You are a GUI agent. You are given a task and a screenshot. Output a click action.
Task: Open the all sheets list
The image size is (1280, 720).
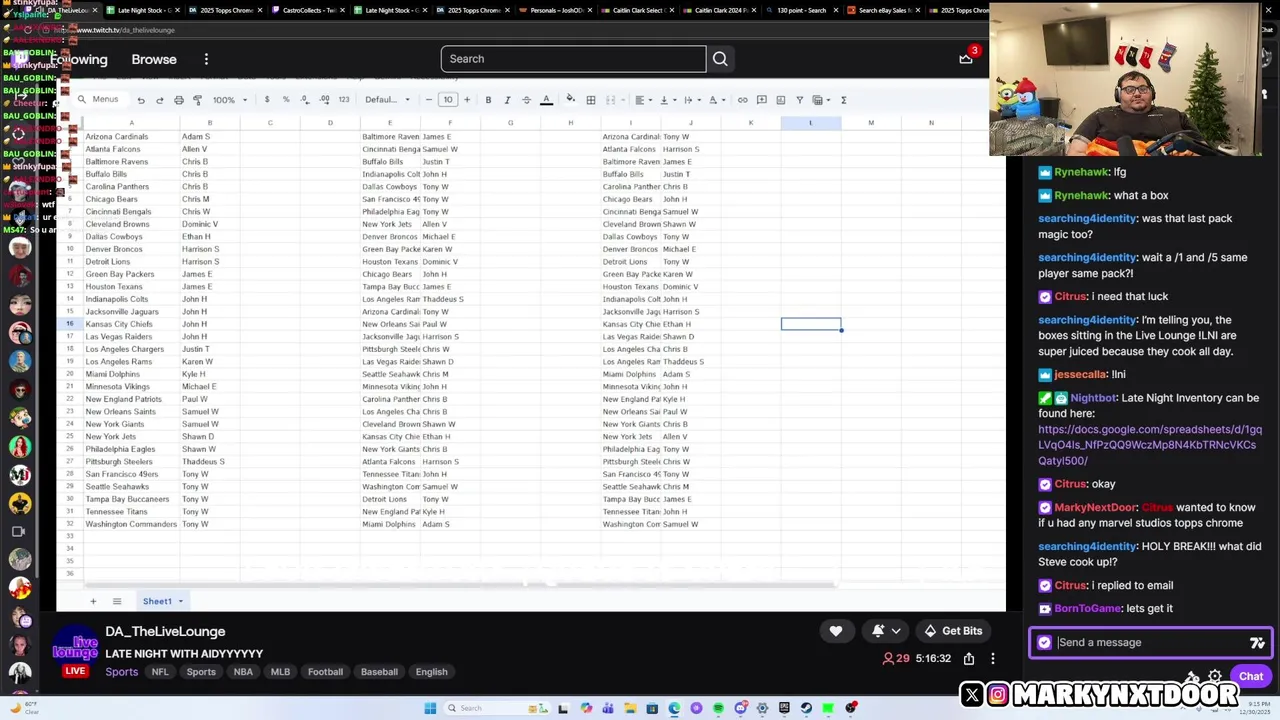click(117, 601)
